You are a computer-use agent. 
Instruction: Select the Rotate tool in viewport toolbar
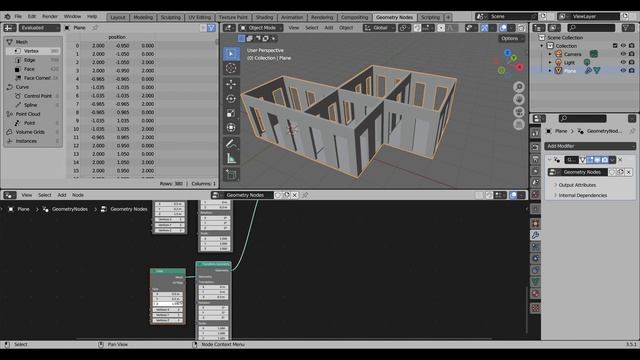coord(231,99)
